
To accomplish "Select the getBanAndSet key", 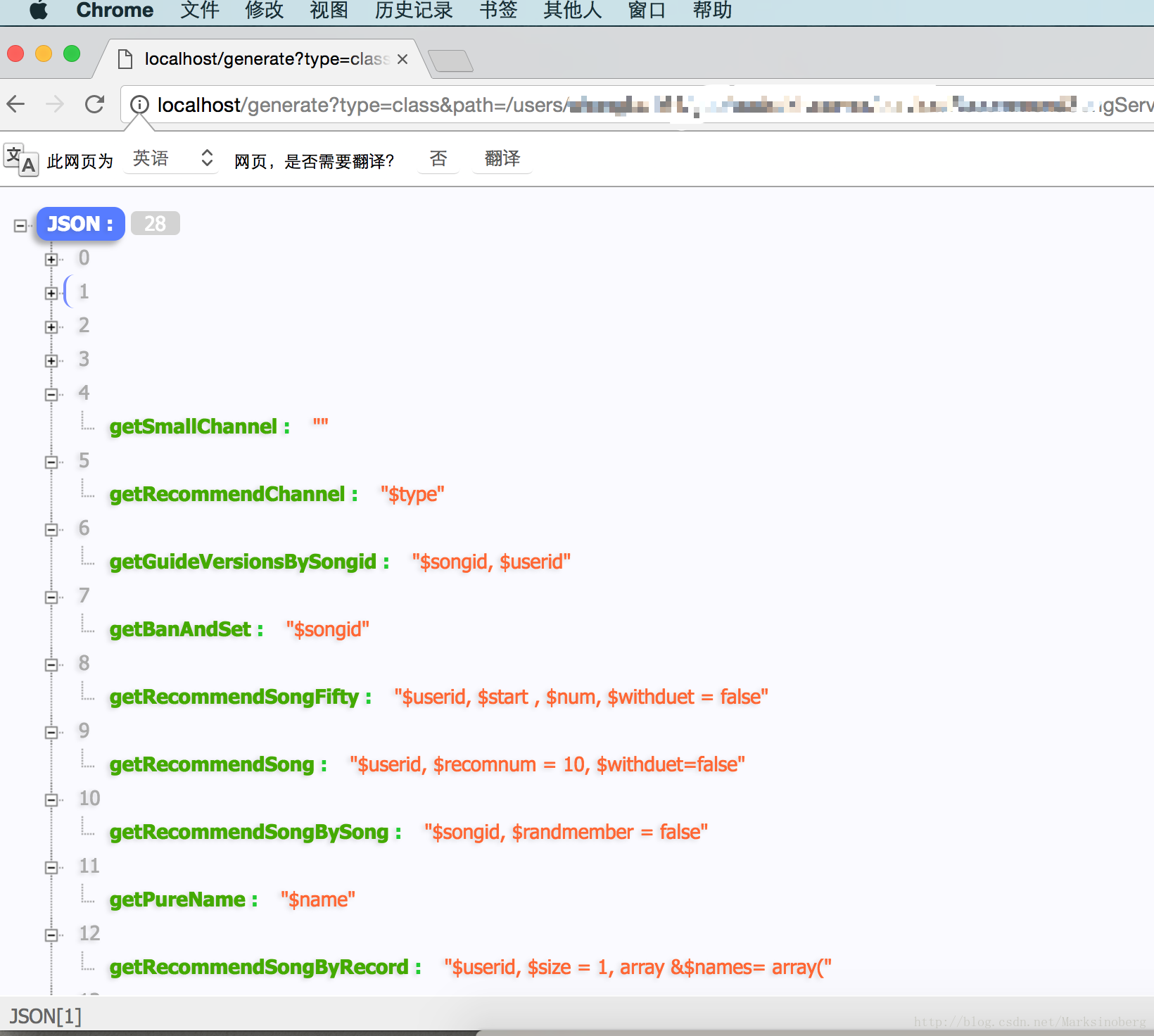I will [180, 629].
